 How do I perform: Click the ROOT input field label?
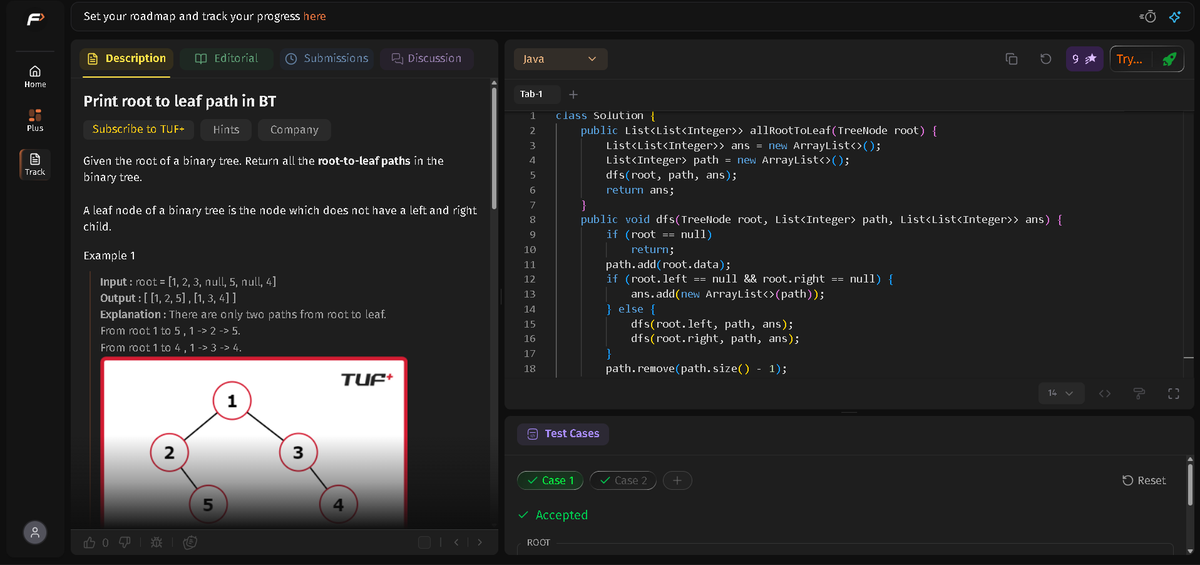(x=538, y=543)
